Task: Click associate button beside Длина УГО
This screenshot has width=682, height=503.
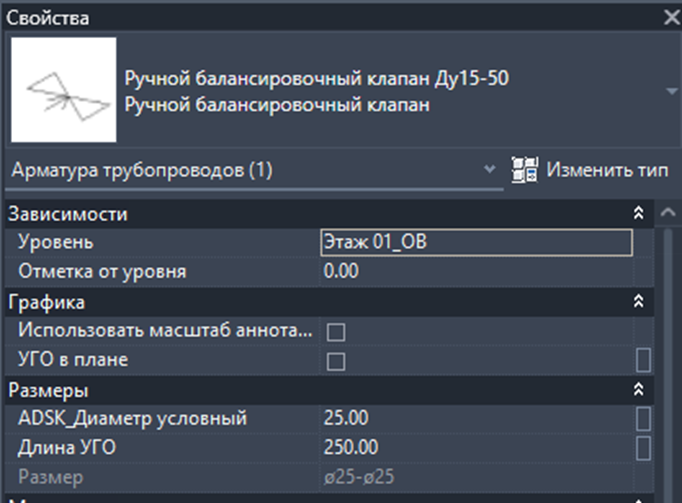Action: point(643,448)
